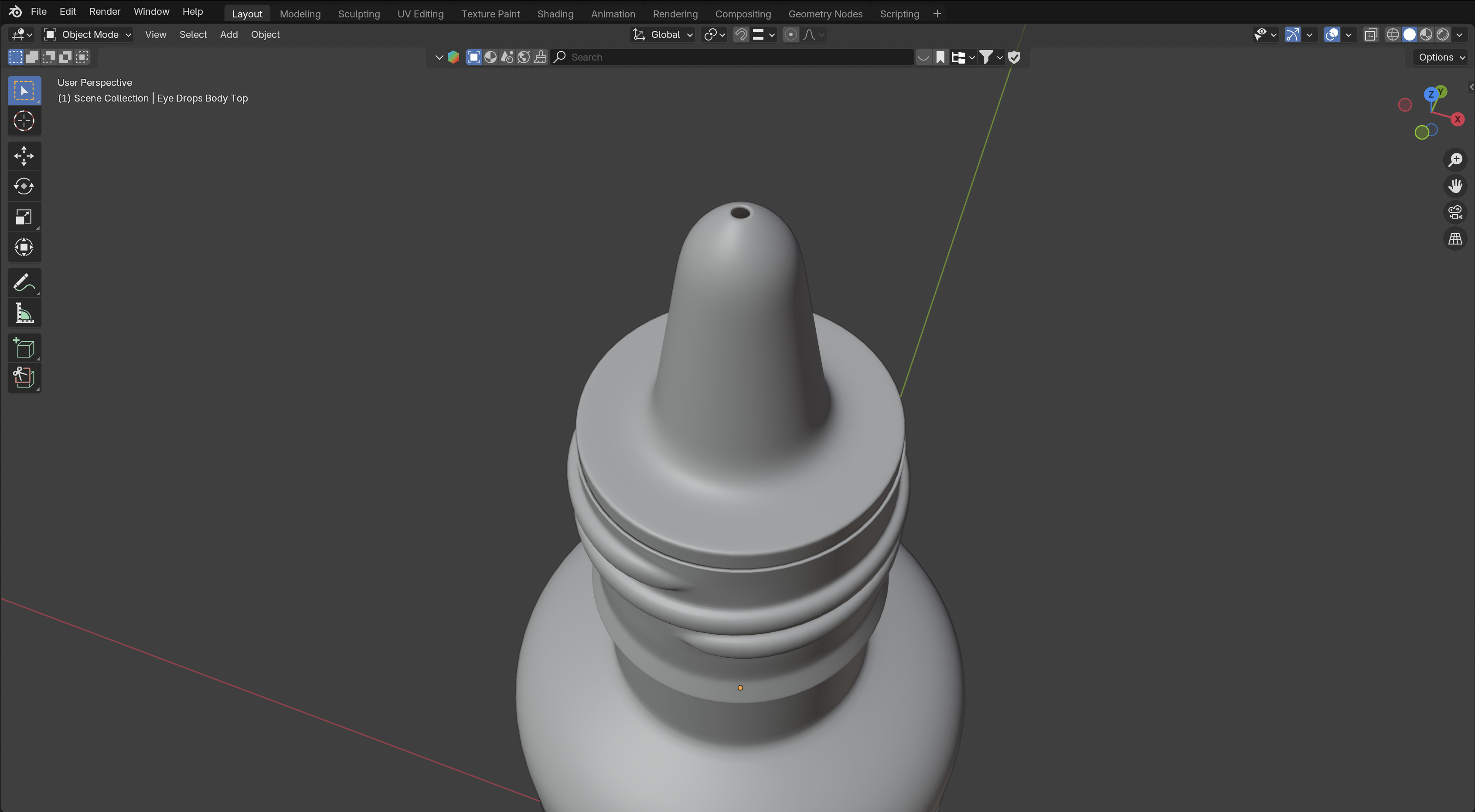
Task: Open the snapping options dropdown
Action: pos(763,35)
